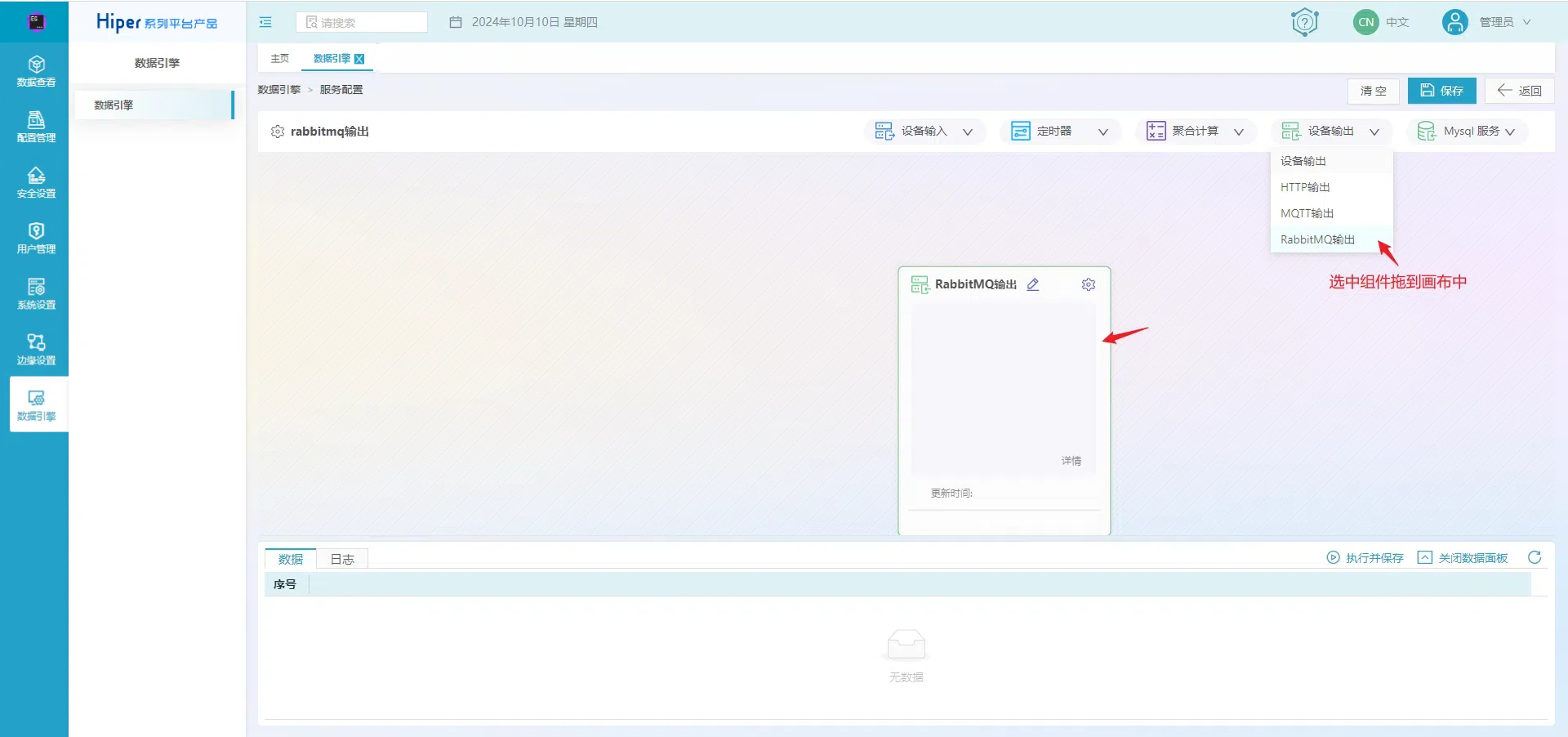Select MQTT输出 from the dropdown list
1568x737 pixels.
(x=1332, y=213)
